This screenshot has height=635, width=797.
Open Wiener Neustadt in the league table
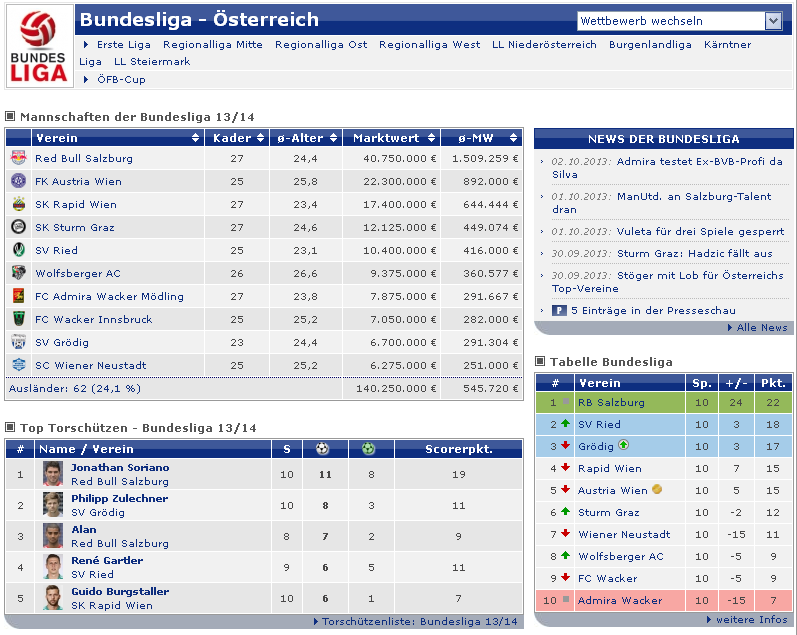624,534
